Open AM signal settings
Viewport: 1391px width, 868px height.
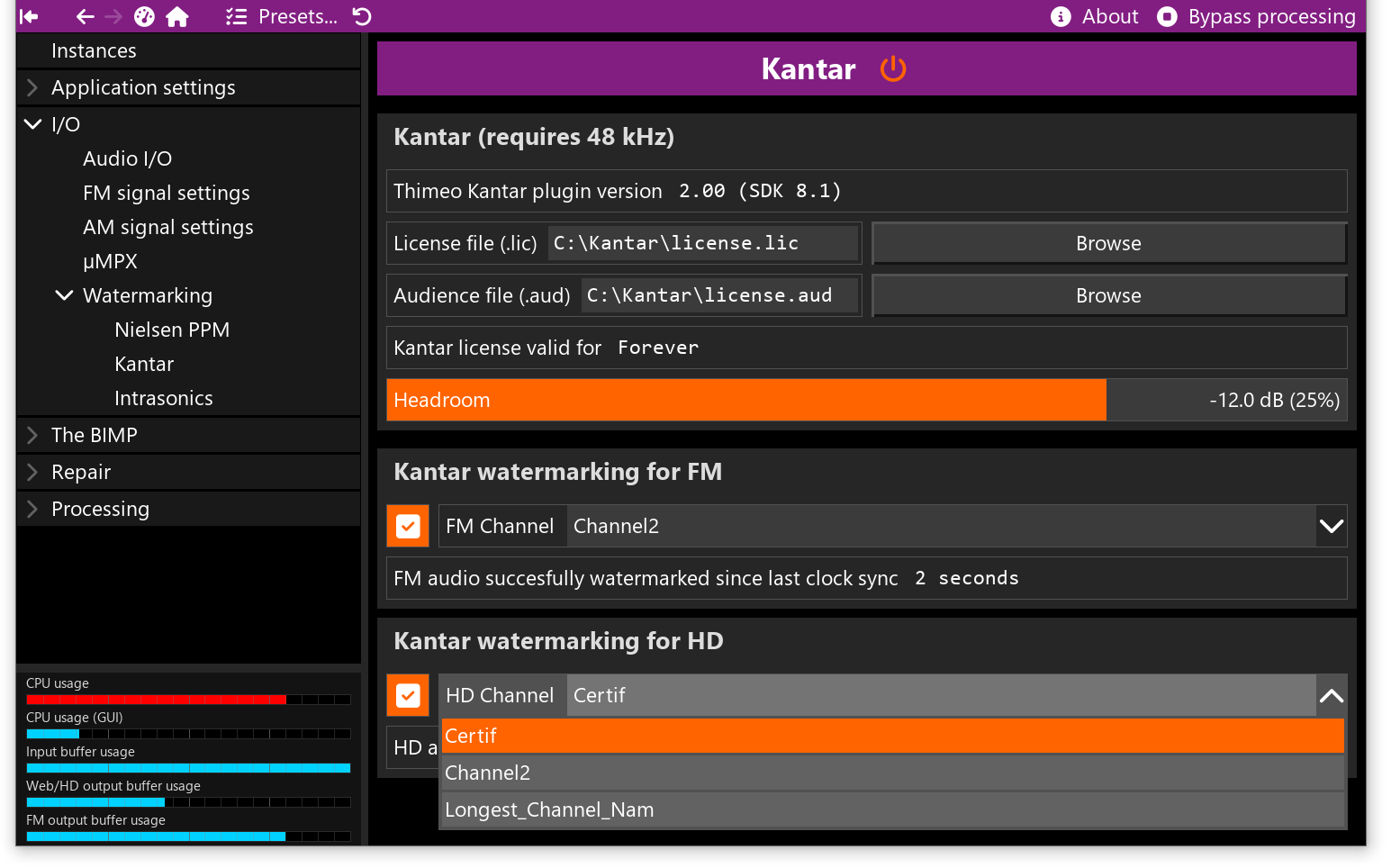coord(168,227)
